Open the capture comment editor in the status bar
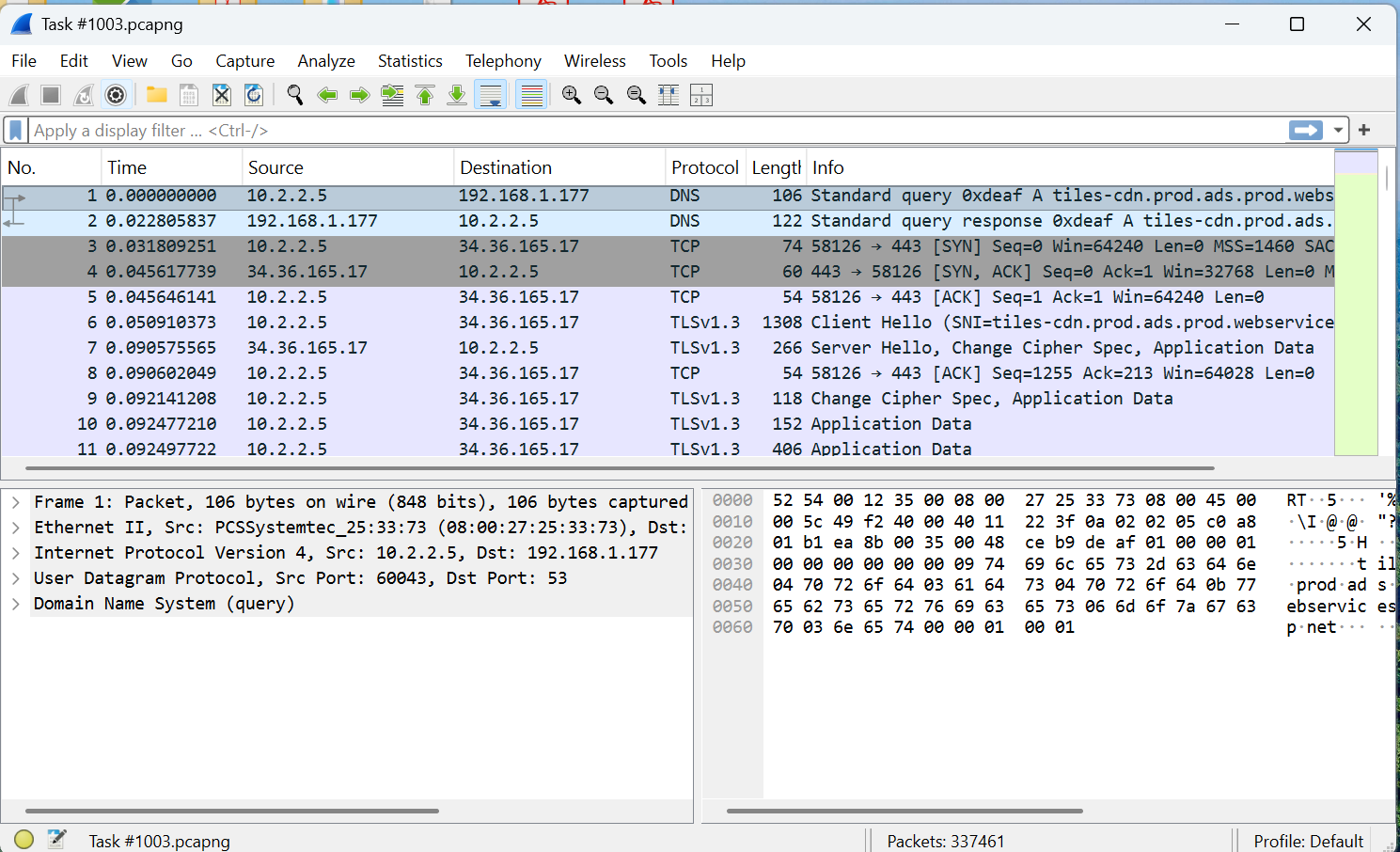1400x852 pixels. coord(55,839)
